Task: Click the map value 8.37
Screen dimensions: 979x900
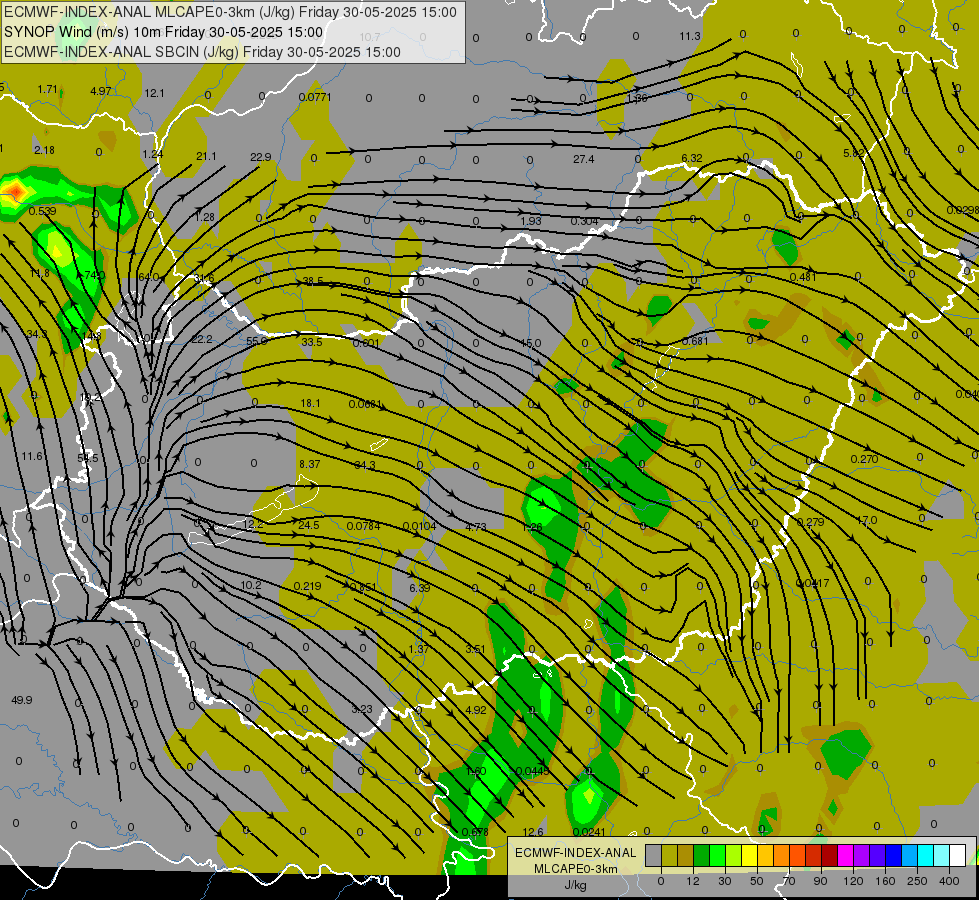Action: click(x=310, y=463)
